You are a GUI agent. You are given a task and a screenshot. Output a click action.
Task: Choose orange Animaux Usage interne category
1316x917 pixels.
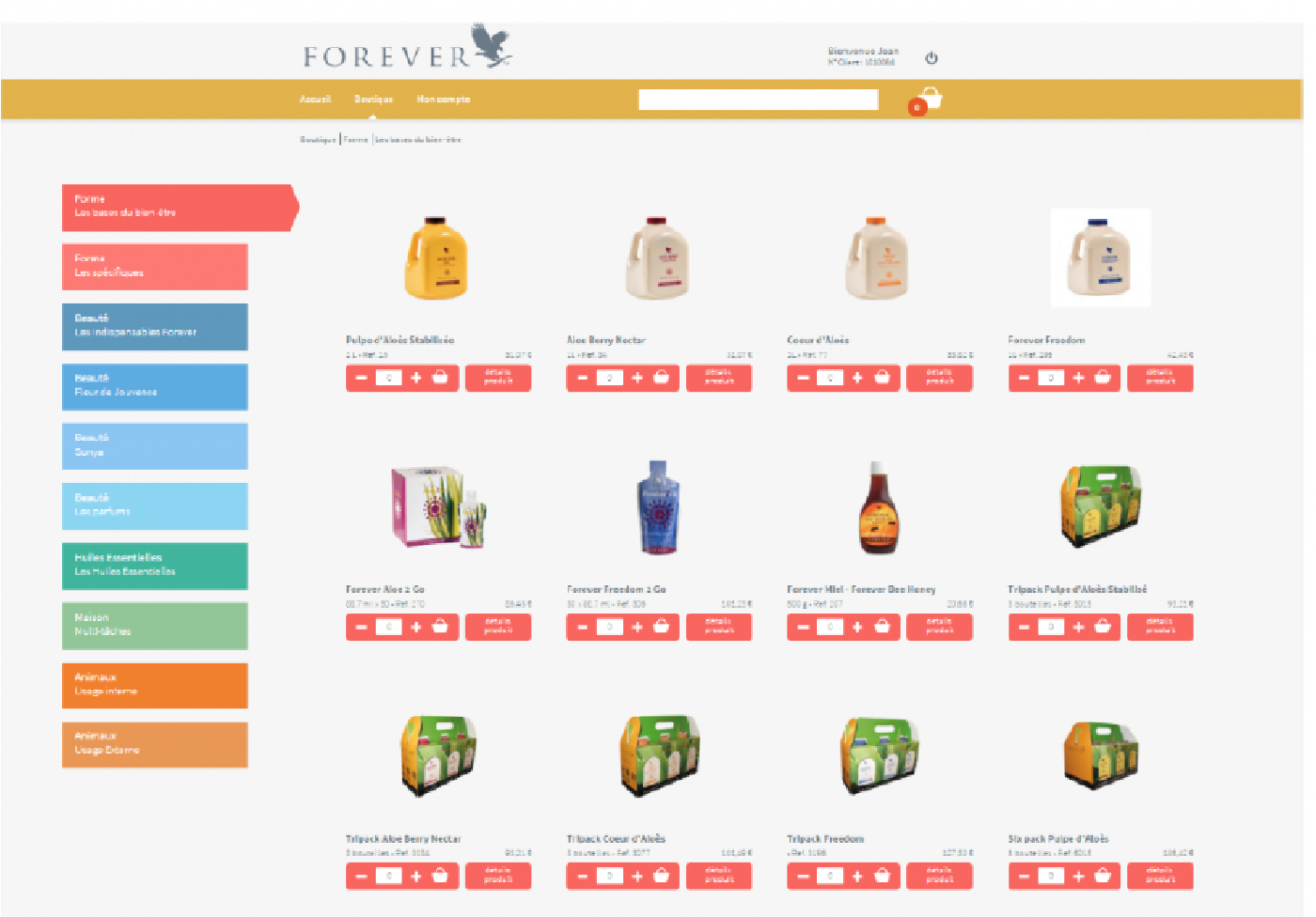point(155,685)
